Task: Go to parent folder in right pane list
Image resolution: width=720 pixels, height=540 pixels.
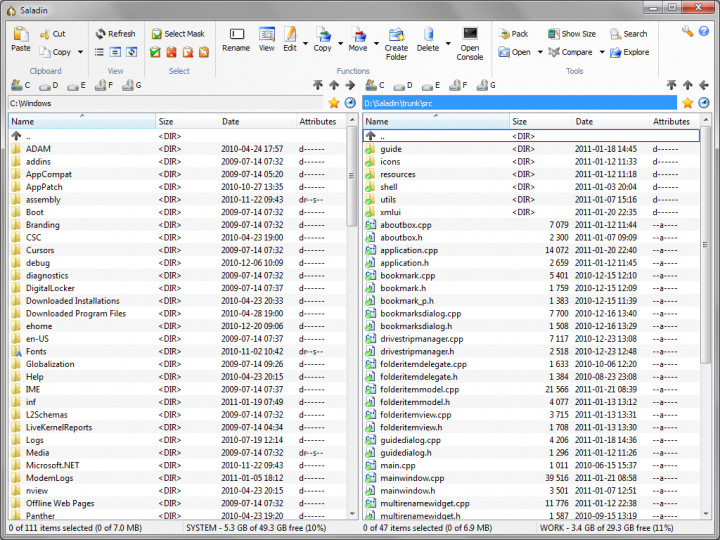Action: [531, 136]
